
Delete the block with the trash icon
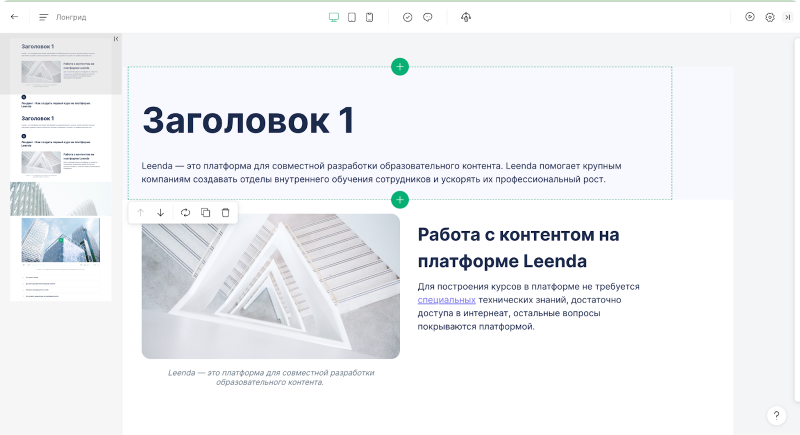point(225,213)
